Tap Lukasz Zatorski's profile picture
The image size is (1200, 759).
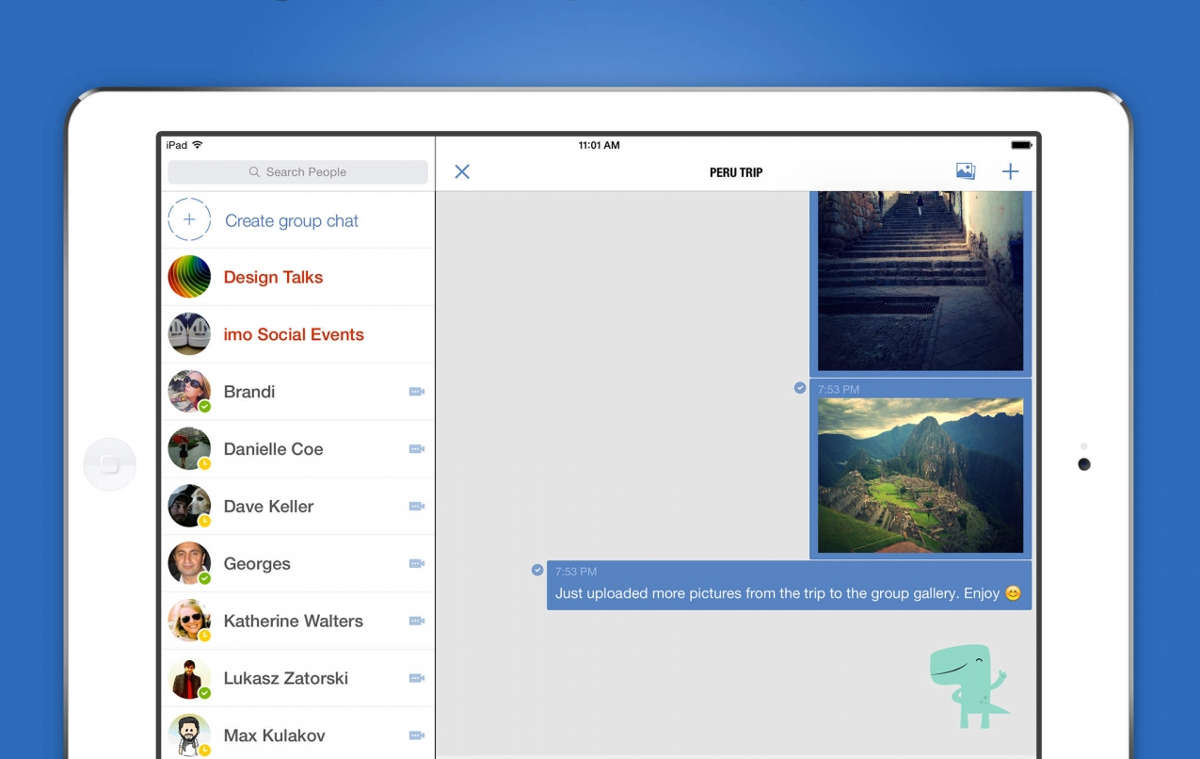tap(189, 678)
